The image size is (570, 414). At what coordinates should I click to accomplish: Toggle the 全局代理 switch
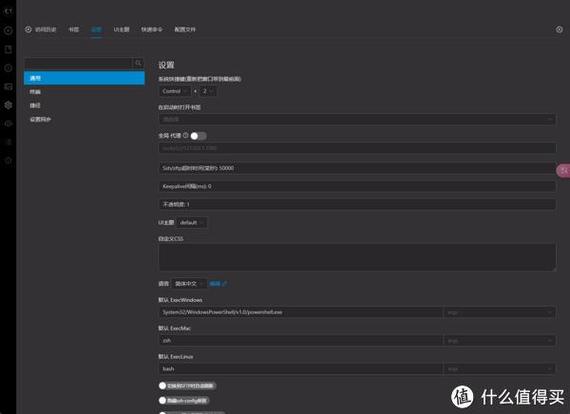pyautogui.click(x=198, y=136)
